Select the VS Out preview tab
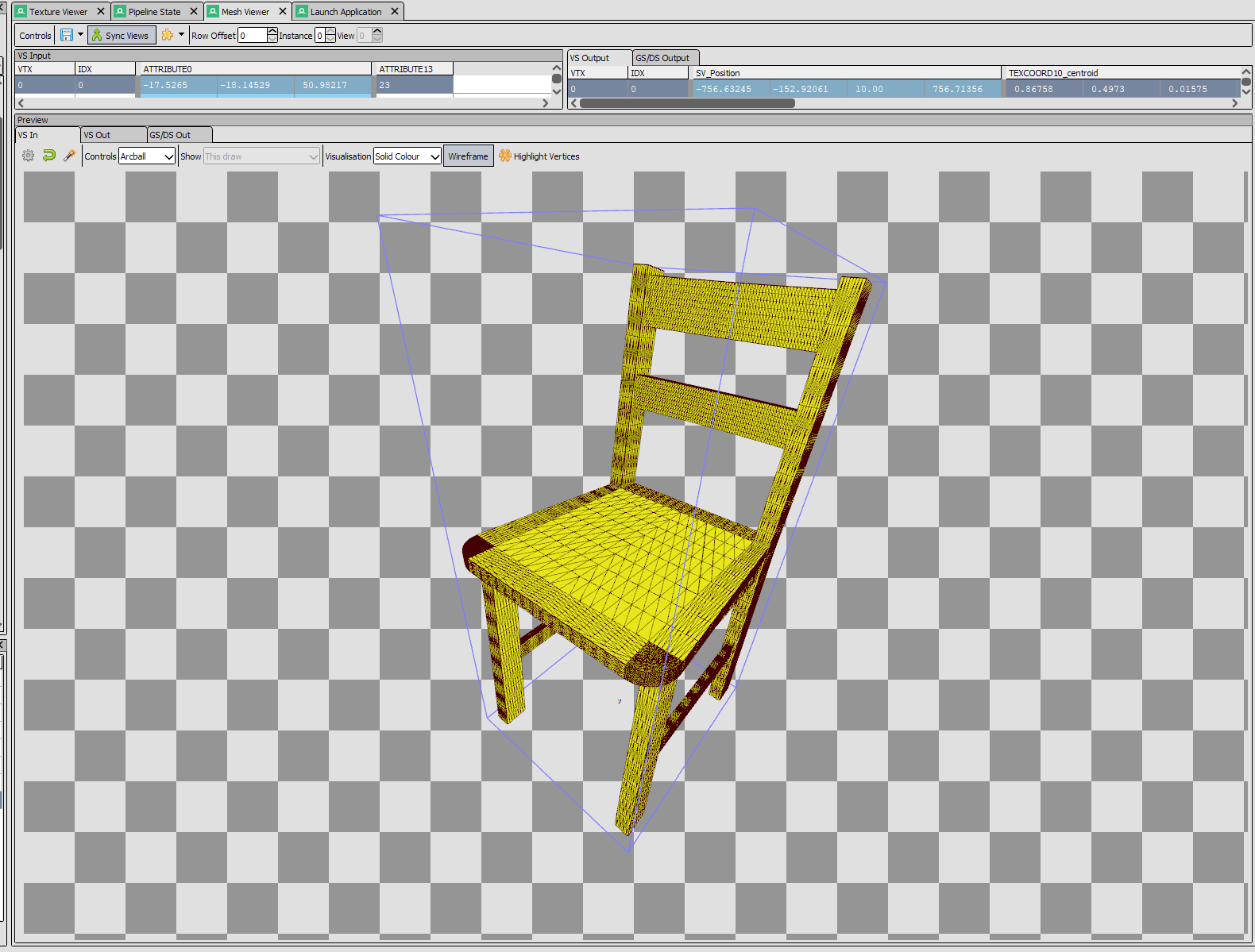The width and height of the screenshot is (1255, 952). click(x=114, y=135)
